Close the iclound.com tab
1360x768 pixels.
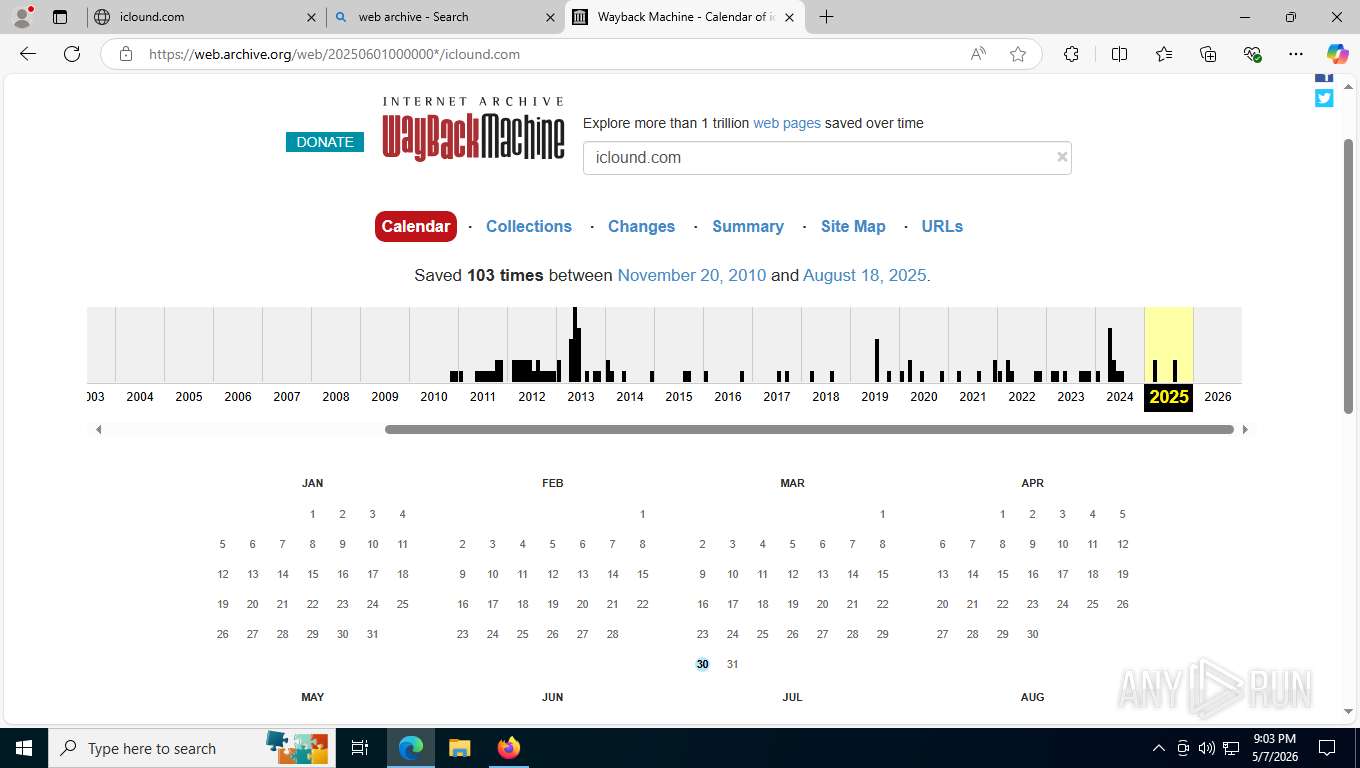click(311, 17)
